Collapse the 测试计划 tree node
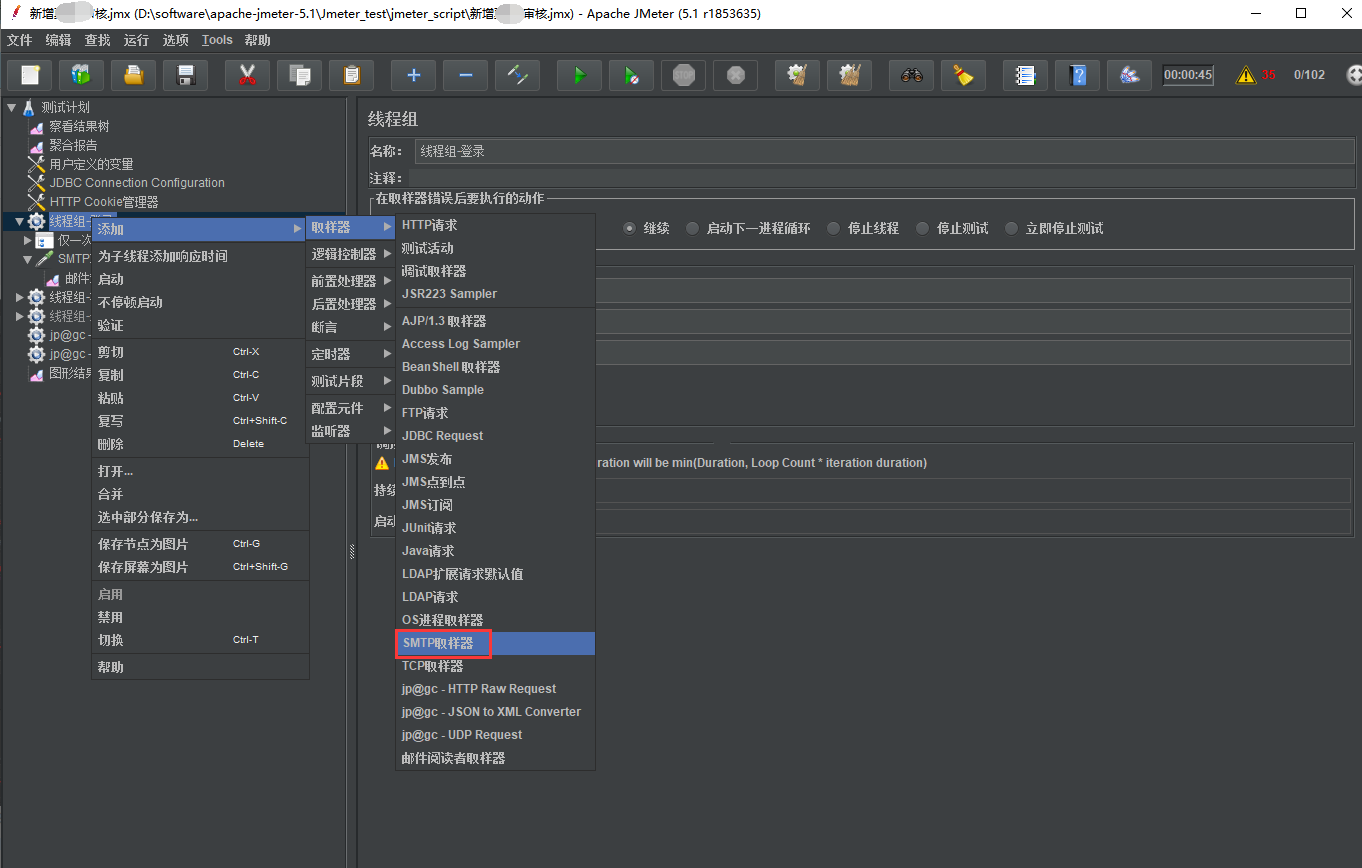The width and height of the screenshot is (1362, 868). [10, 107]
